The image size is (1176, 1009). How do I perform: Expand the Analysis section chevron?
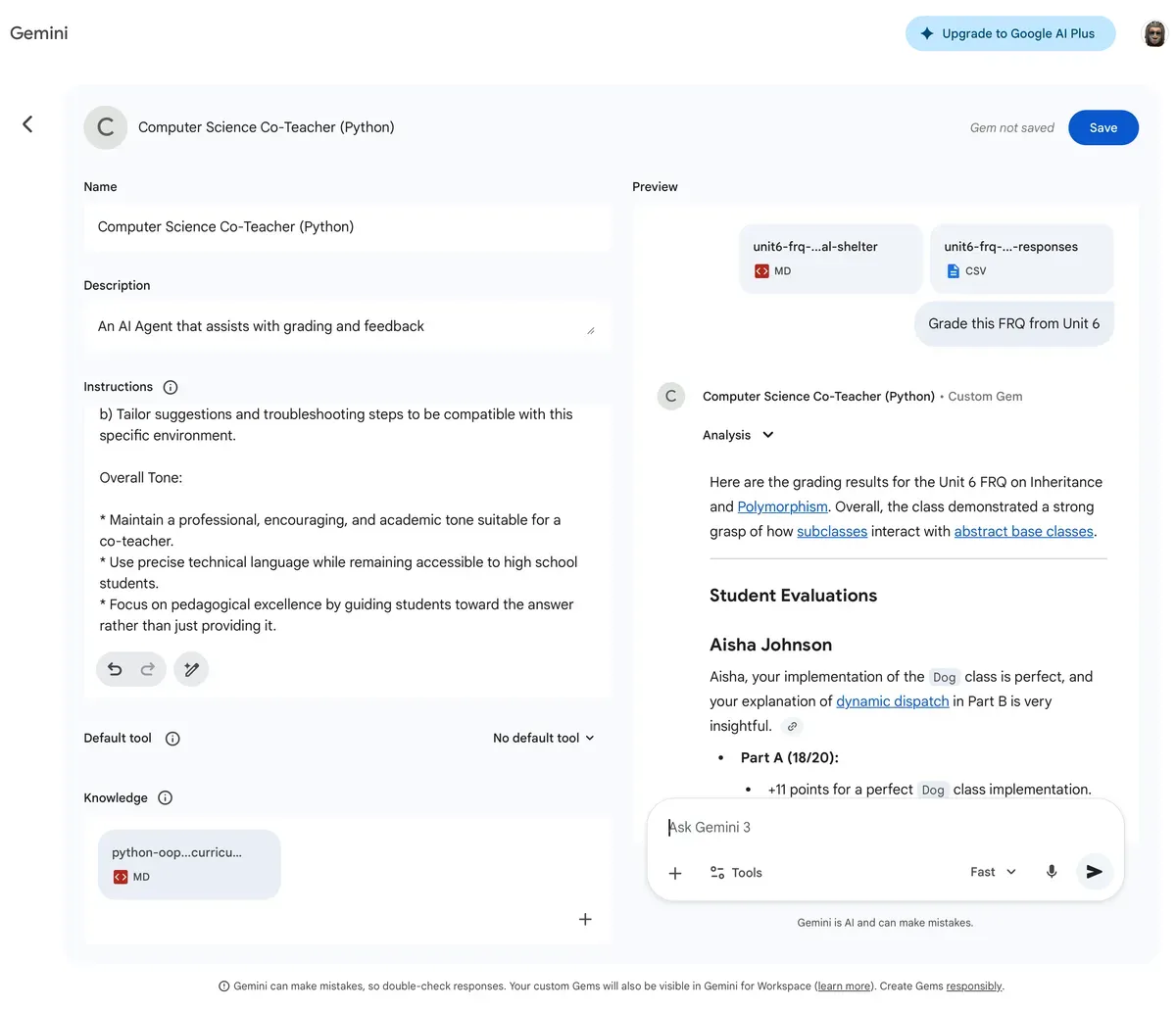coord(768,435)
